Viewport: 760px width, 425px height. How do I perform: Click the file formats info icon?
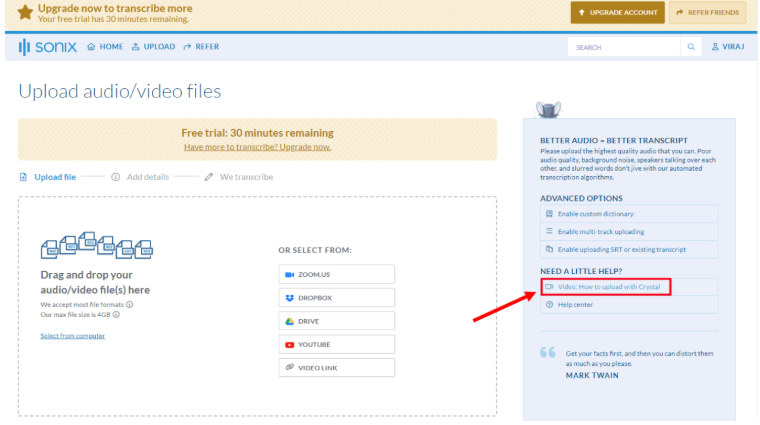point(130,304)
